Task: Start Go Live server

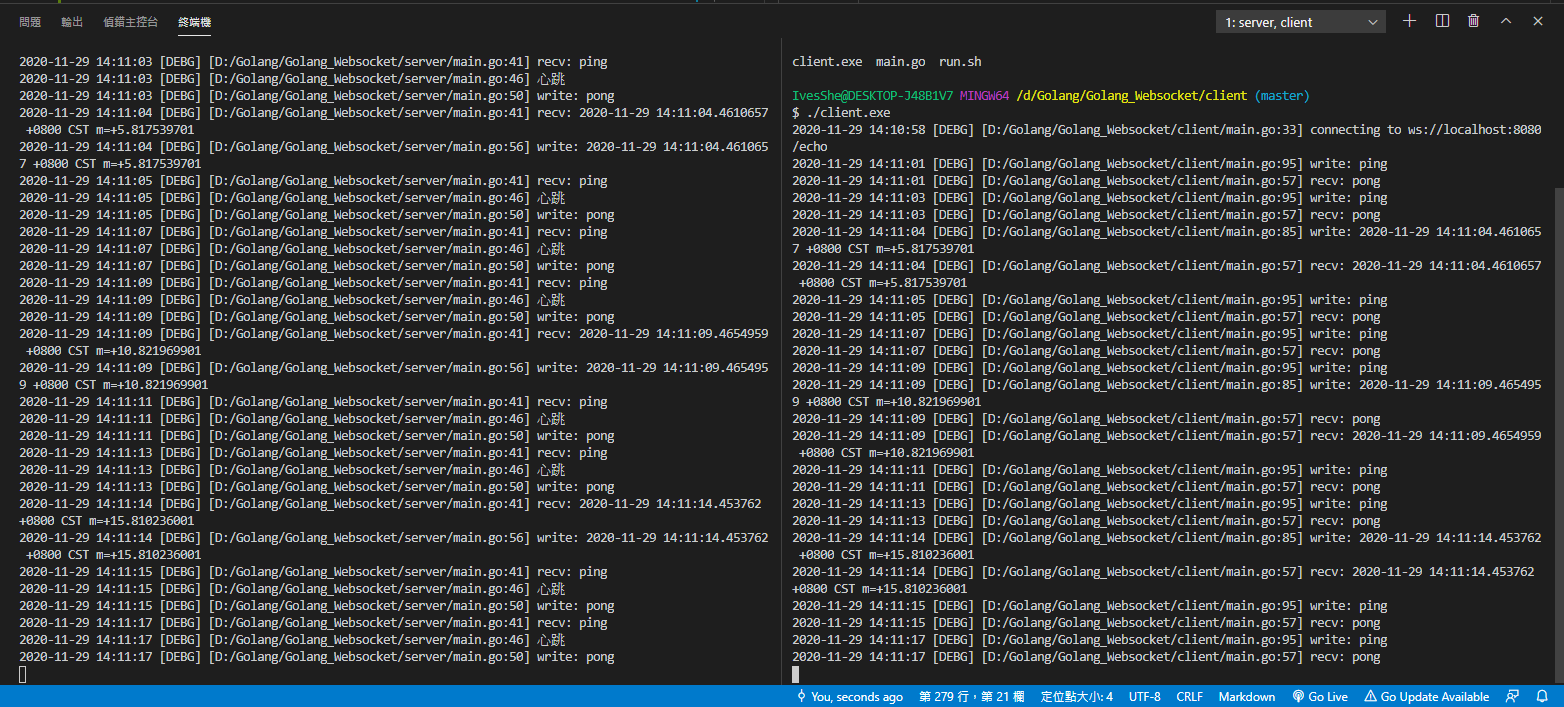Action: (x=1320, y=697)
